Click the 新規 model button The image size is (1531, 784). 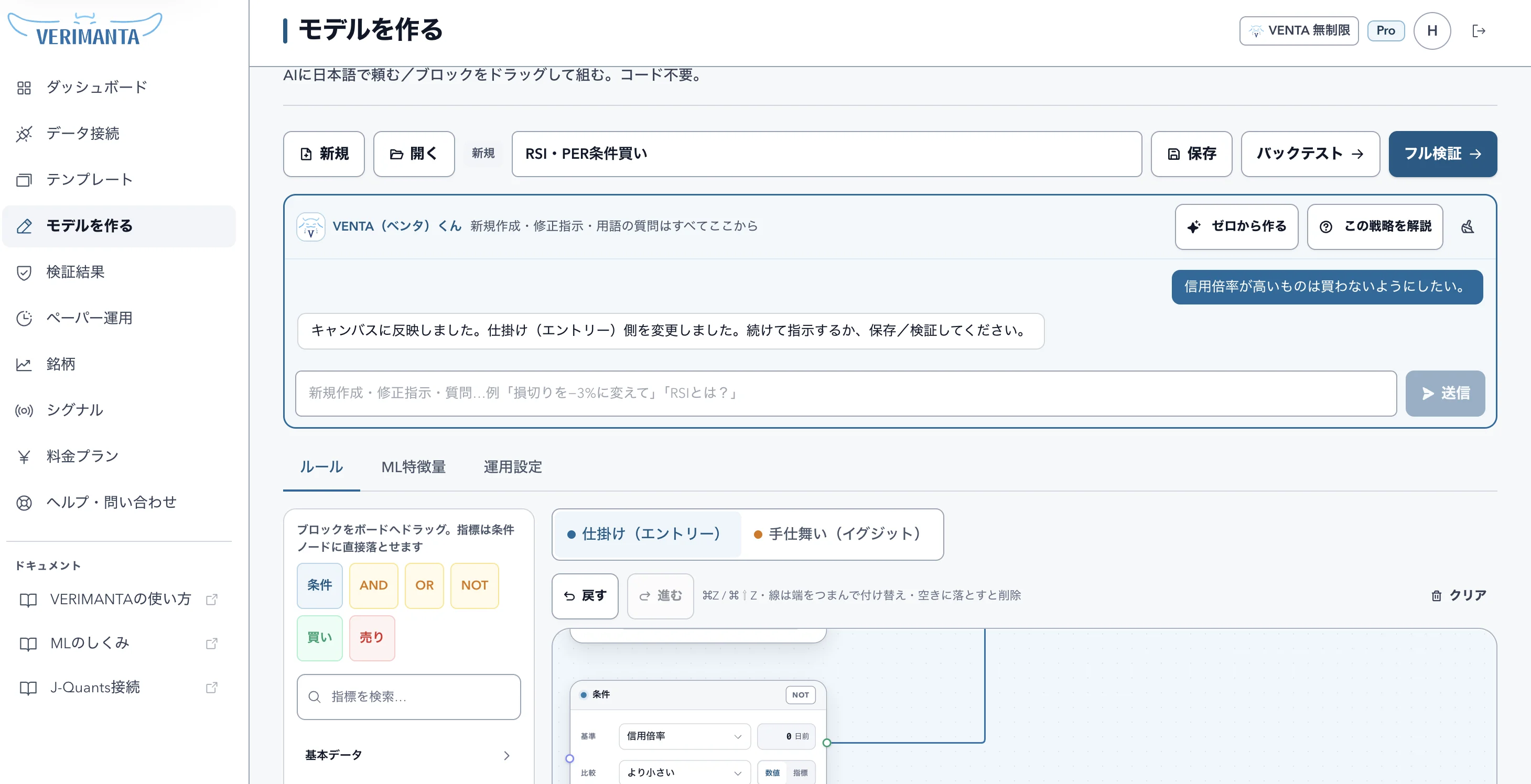coord(324,154)
